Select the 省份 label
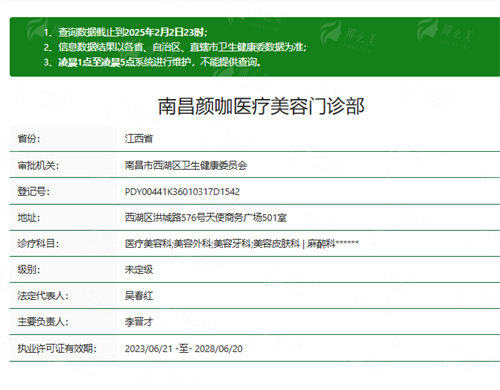Screen dimensions: 500x390 [29, 138]
